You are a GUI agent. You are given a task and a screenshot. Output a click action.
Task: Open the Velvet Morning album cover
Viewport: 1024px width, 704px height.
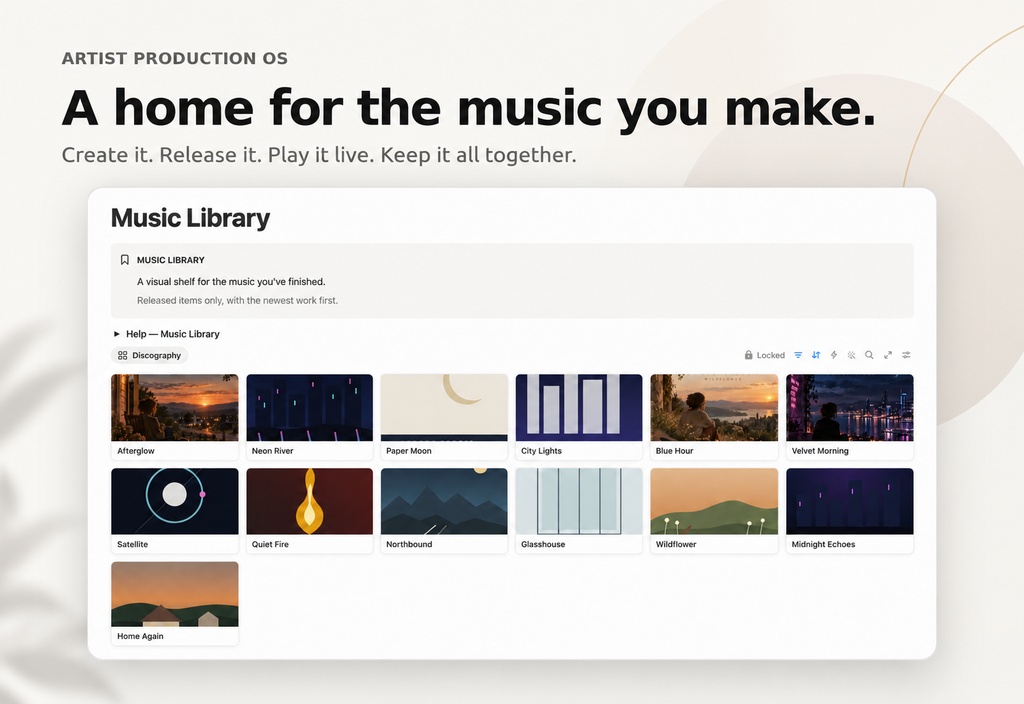click(x=850, y=408)
